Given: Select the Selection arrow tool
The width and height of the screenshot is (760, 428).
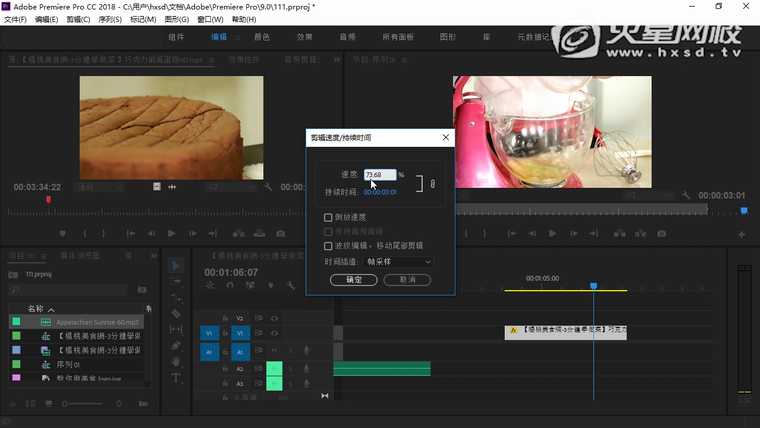Looking at the screenshot, I should [176, 266].
